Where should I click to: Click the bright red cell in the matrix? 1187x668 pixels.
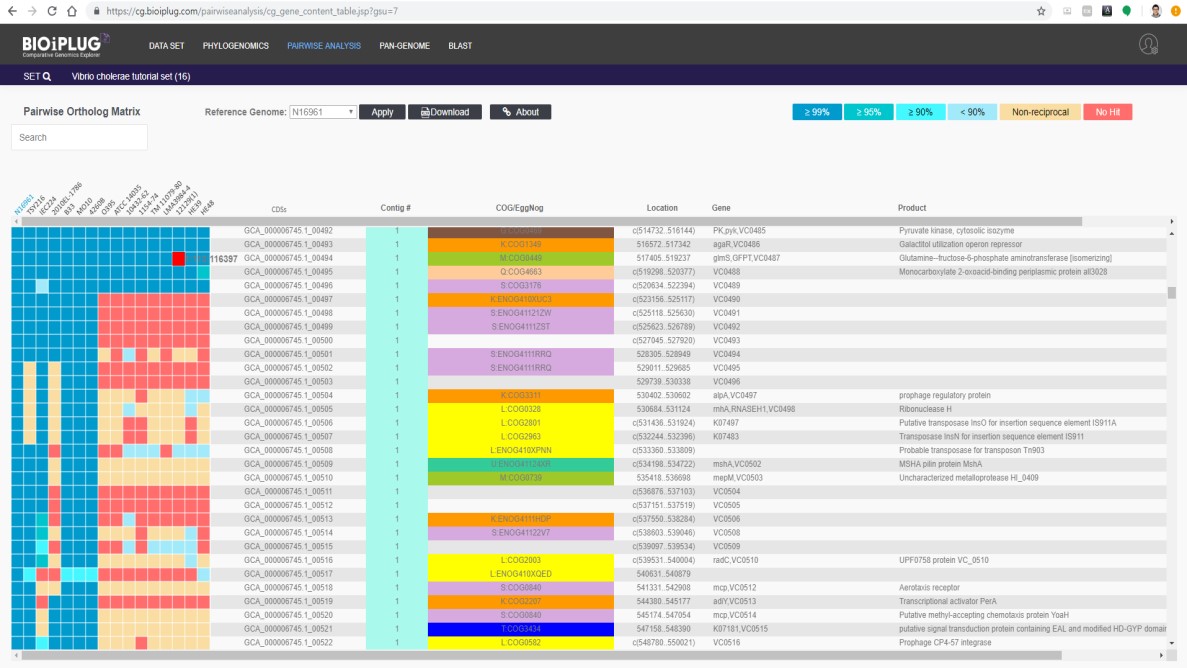pyautogui.click(x=178, y=259)
